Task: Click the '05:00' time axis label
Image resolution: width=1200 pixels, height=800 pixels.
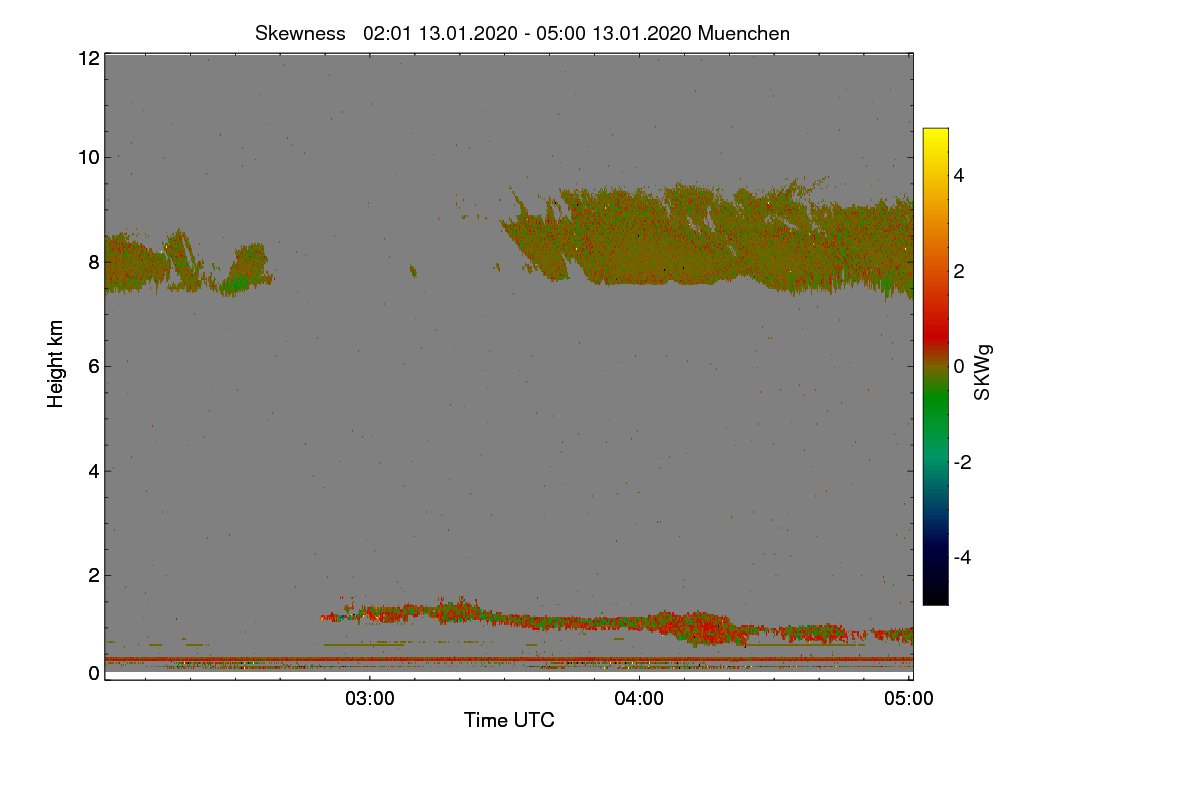Action: pos(909,699)
